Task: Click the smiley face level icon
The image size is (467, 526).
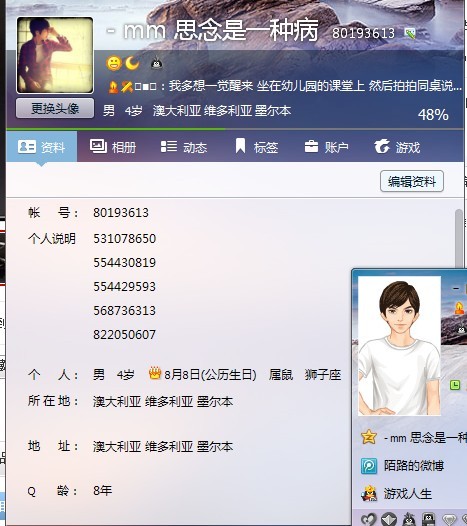Action: [x=114, y=63]
